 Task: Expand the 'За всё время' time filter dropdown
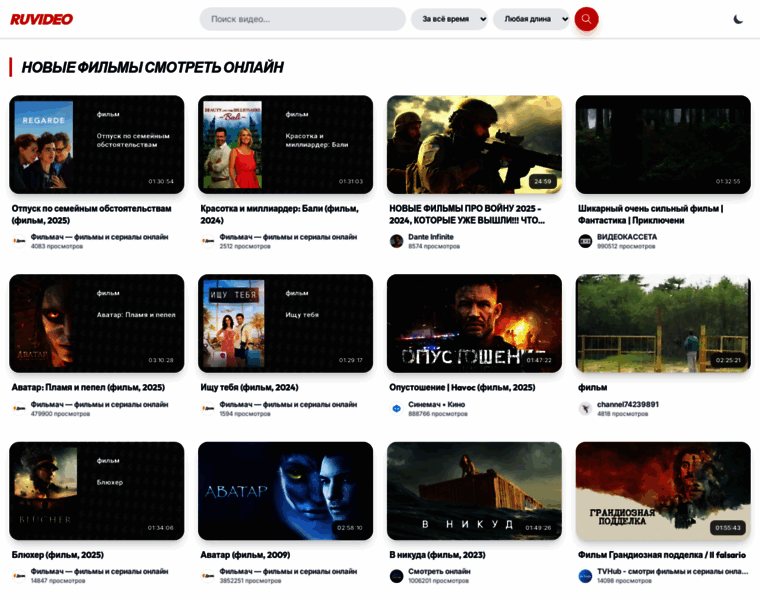[449, 19]
